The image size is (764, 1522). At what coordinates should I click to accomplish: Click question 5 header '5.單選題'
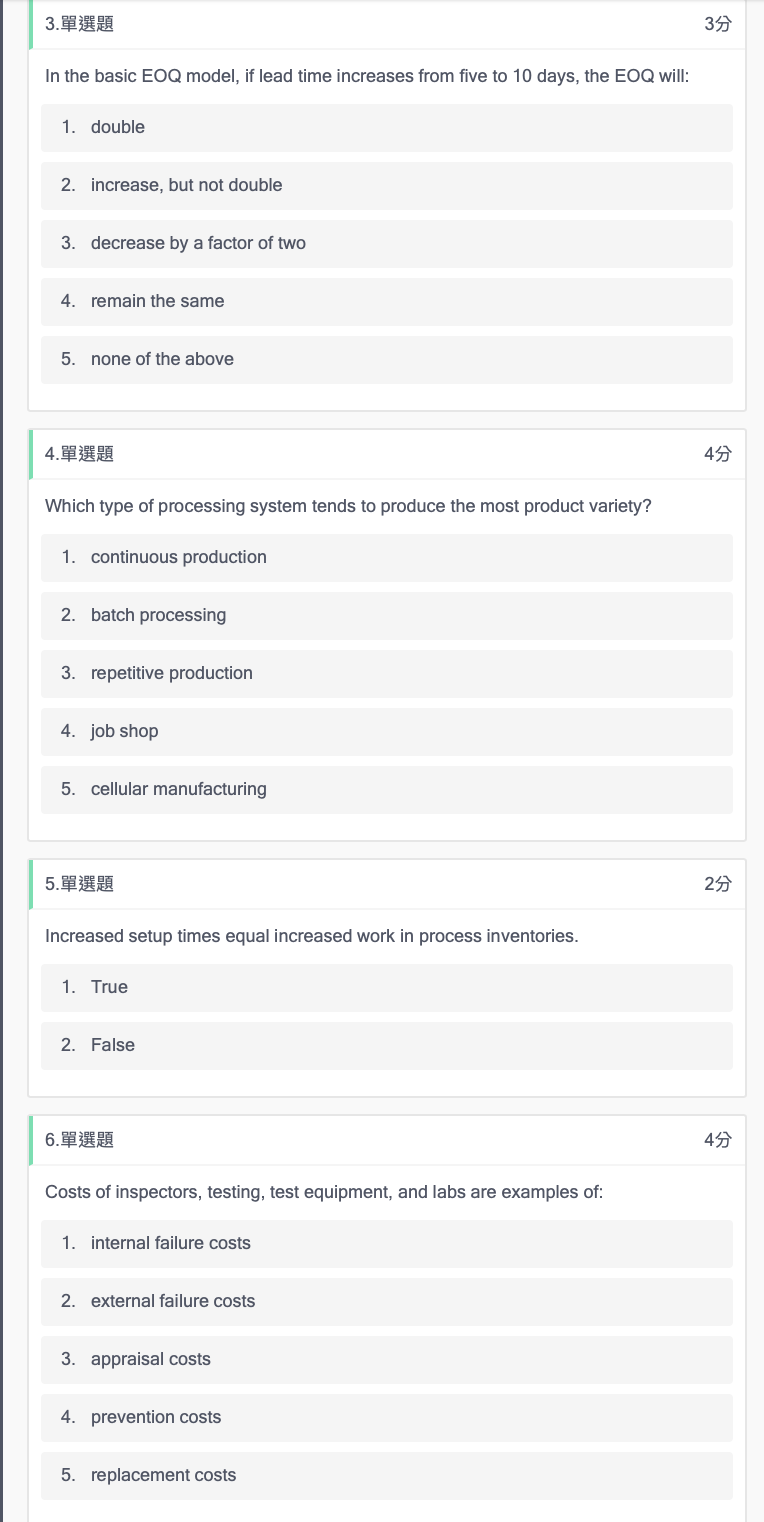coord(79,884)
